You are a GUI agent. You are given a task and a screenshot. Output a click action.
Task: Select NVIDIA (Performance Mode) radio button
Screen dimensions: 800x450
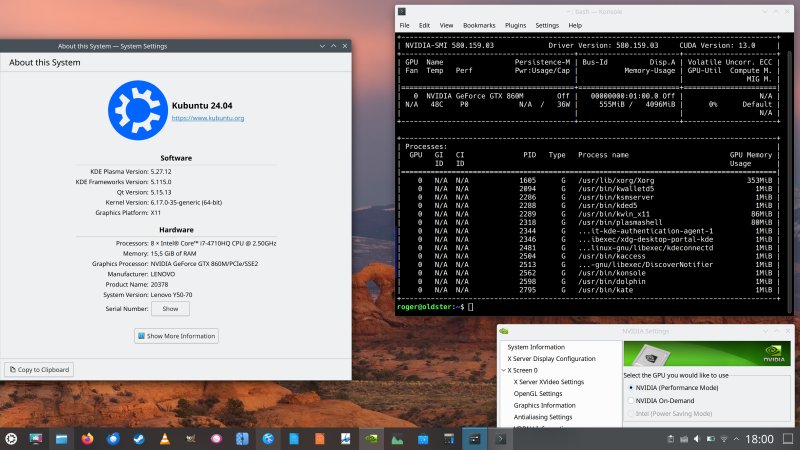tap(673, 388)
